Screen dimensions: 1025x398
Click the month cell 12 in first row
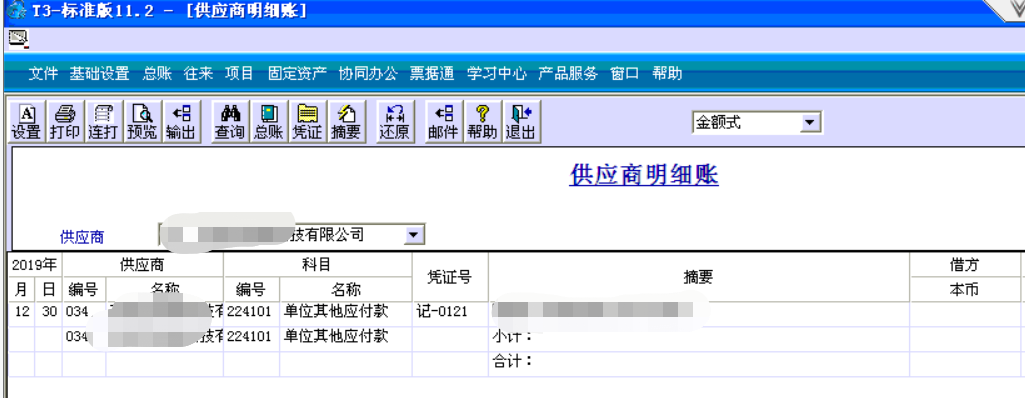[22, 311]
